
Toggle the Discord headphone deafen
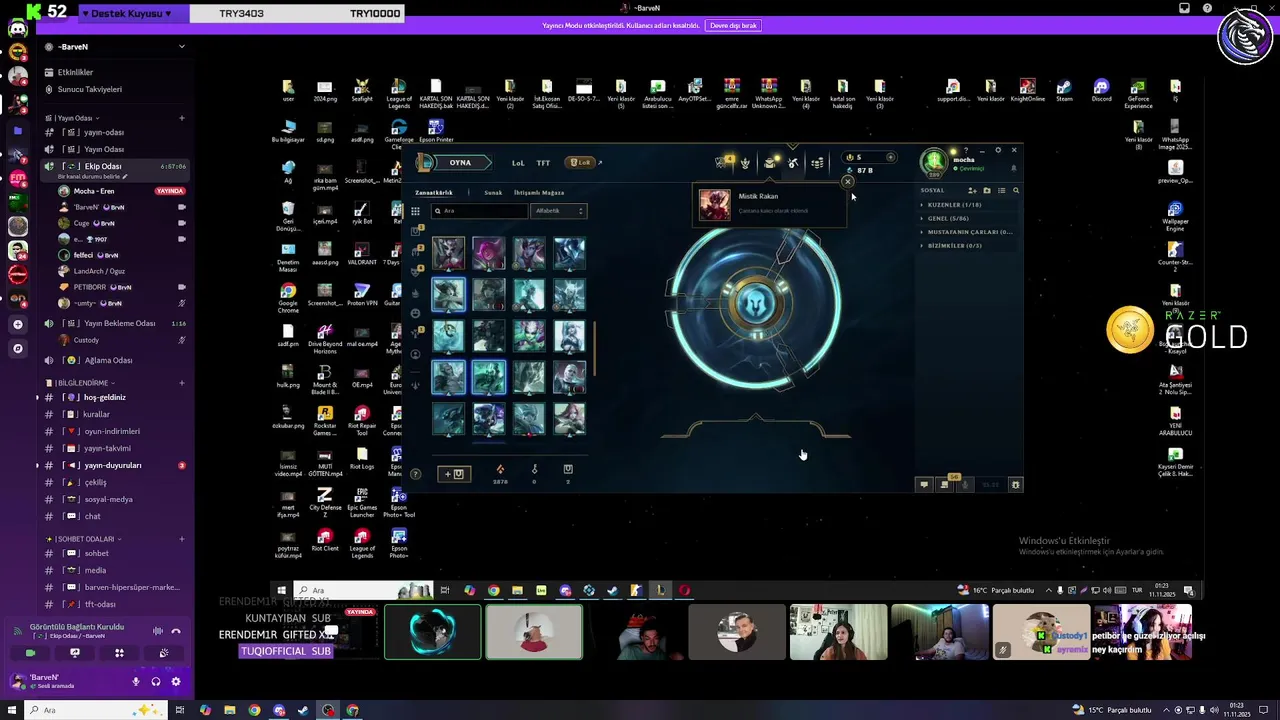[x=156, y=682]
